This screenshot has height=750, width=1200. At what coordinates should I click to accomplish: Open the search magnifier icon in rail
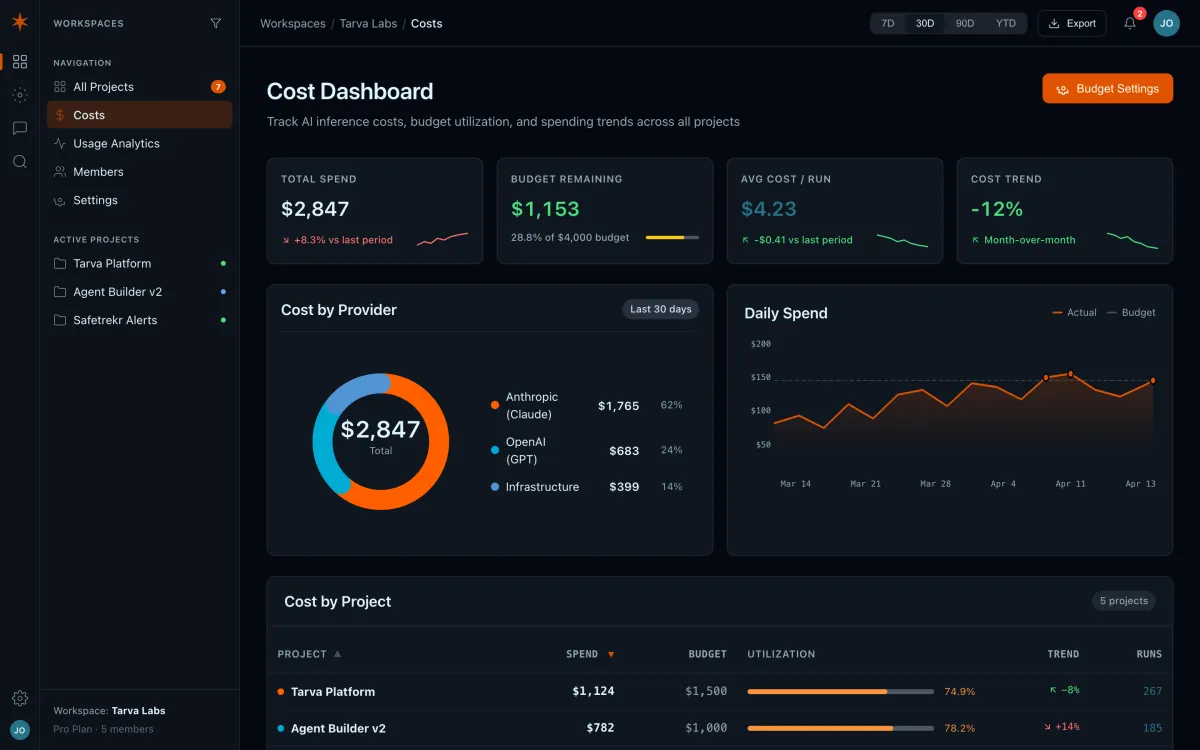pyautogui.click(x=20, y=161)
